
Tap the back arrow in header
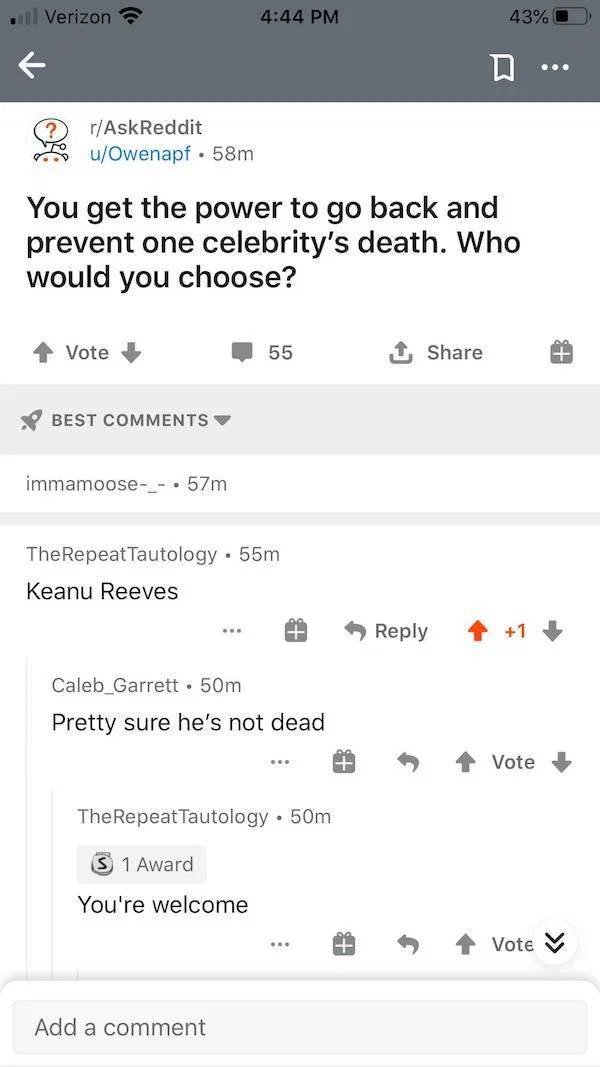click(32, 66)
